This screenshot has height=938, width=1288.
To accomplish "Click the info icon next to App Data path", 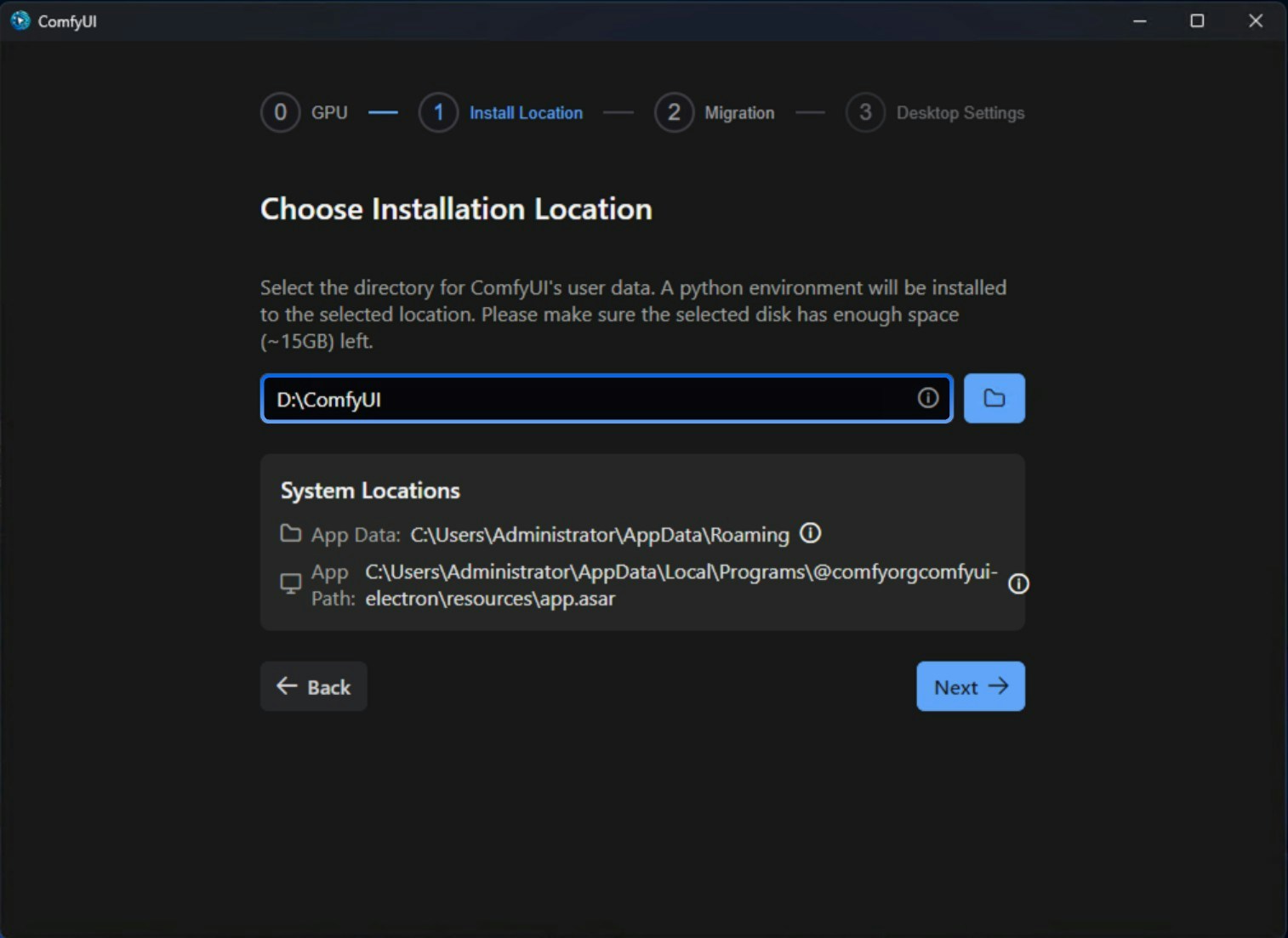I will tap(810, 533).
